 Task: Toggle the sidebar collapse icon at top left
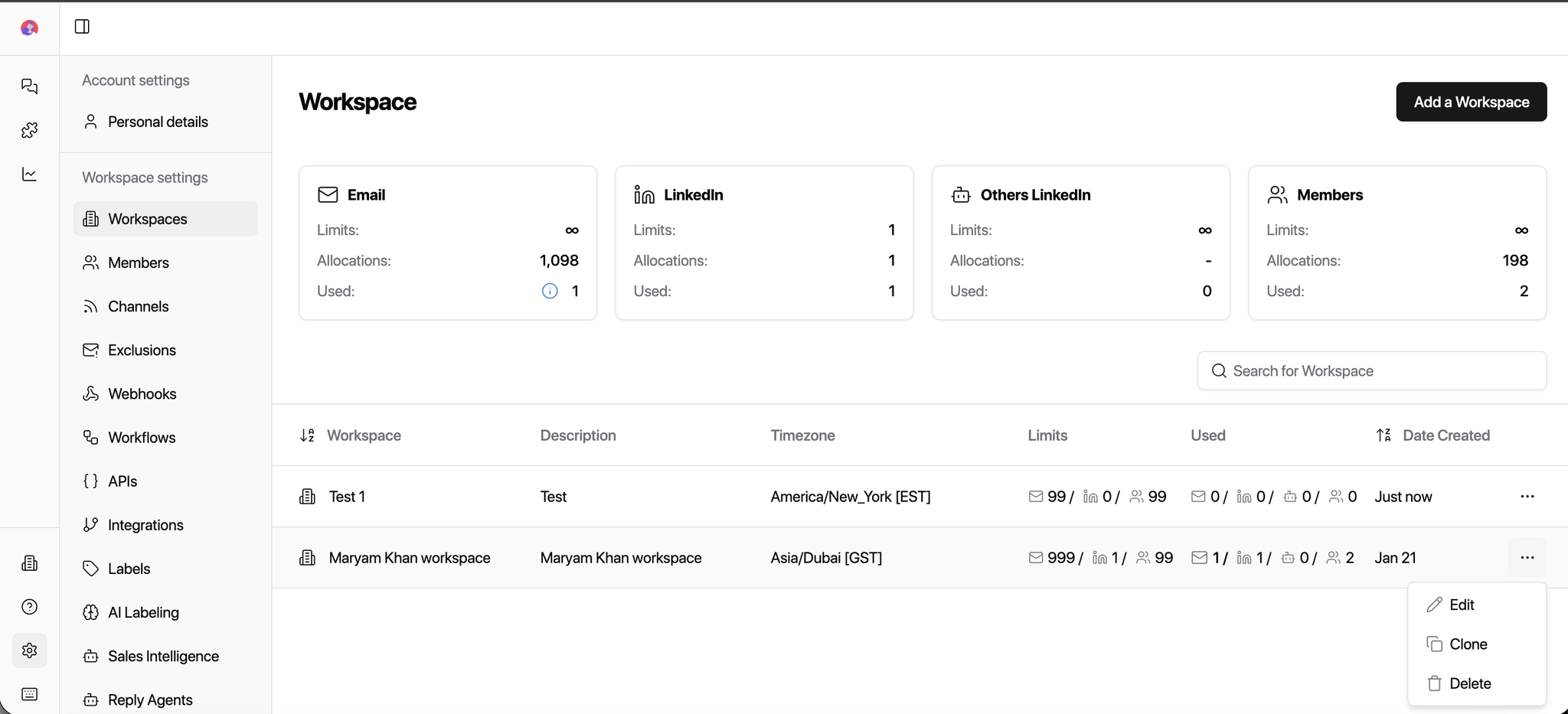click(x=81, y=26)
